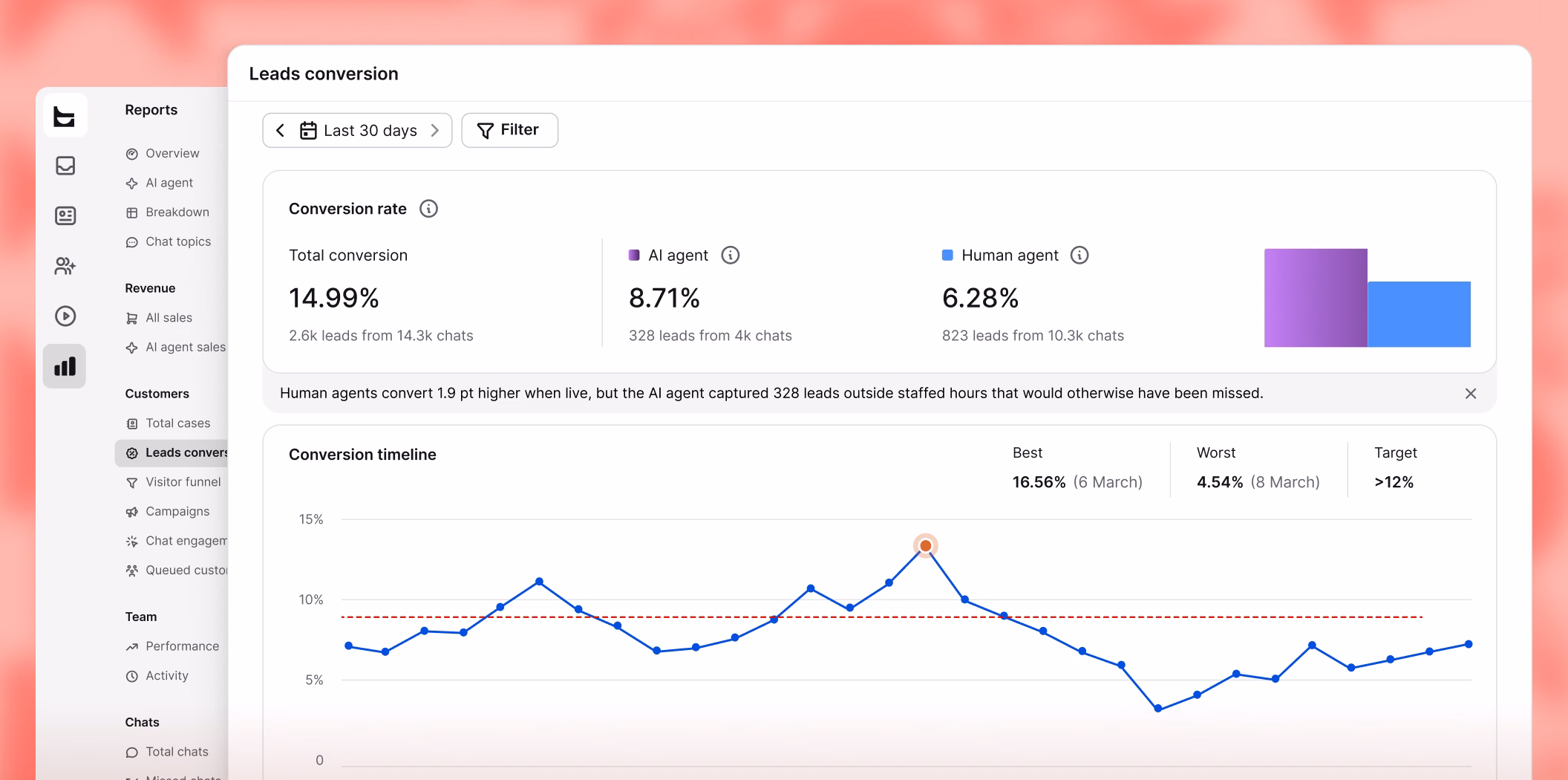Show info for AI agent conversion
This screenshot has width=1568, height=780.
click(x=731, y=256)
